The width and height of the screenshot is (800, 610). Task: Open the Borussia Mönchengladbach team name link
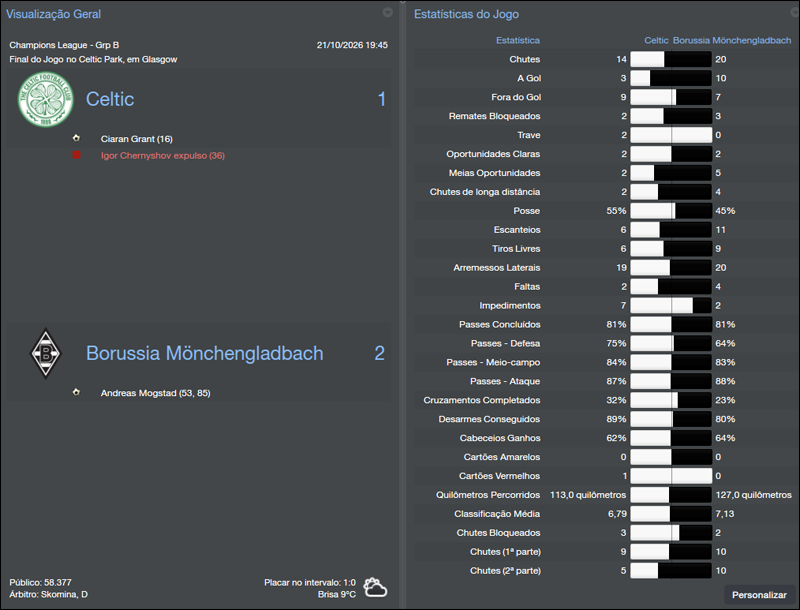click(x=204, y=353)
